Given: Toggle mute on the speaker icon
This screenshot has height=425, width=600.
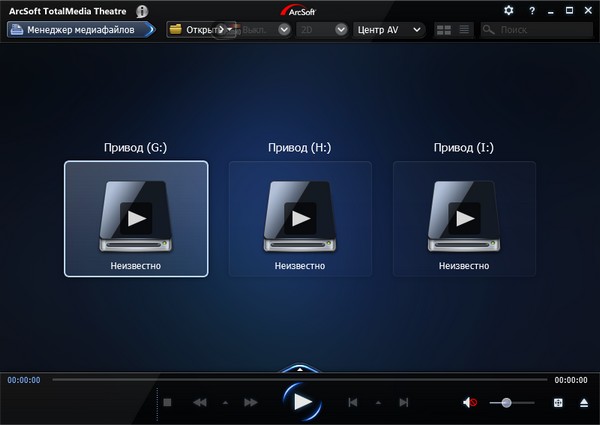Looking at the screenshot, I should (469, 402).
